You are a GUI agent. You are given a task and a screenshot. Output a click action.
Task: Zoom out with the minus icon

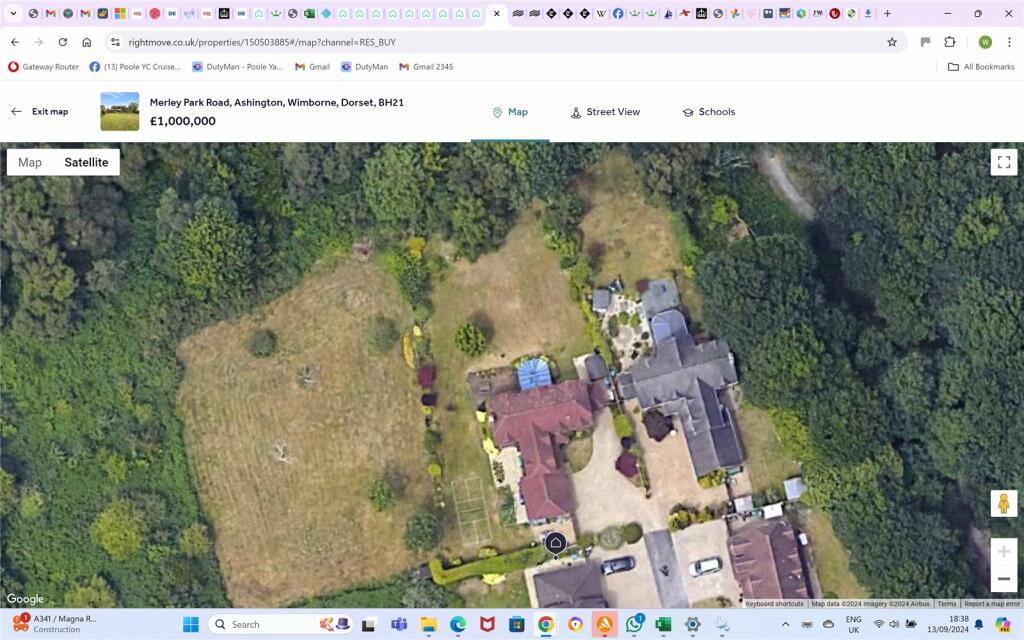1004,578
